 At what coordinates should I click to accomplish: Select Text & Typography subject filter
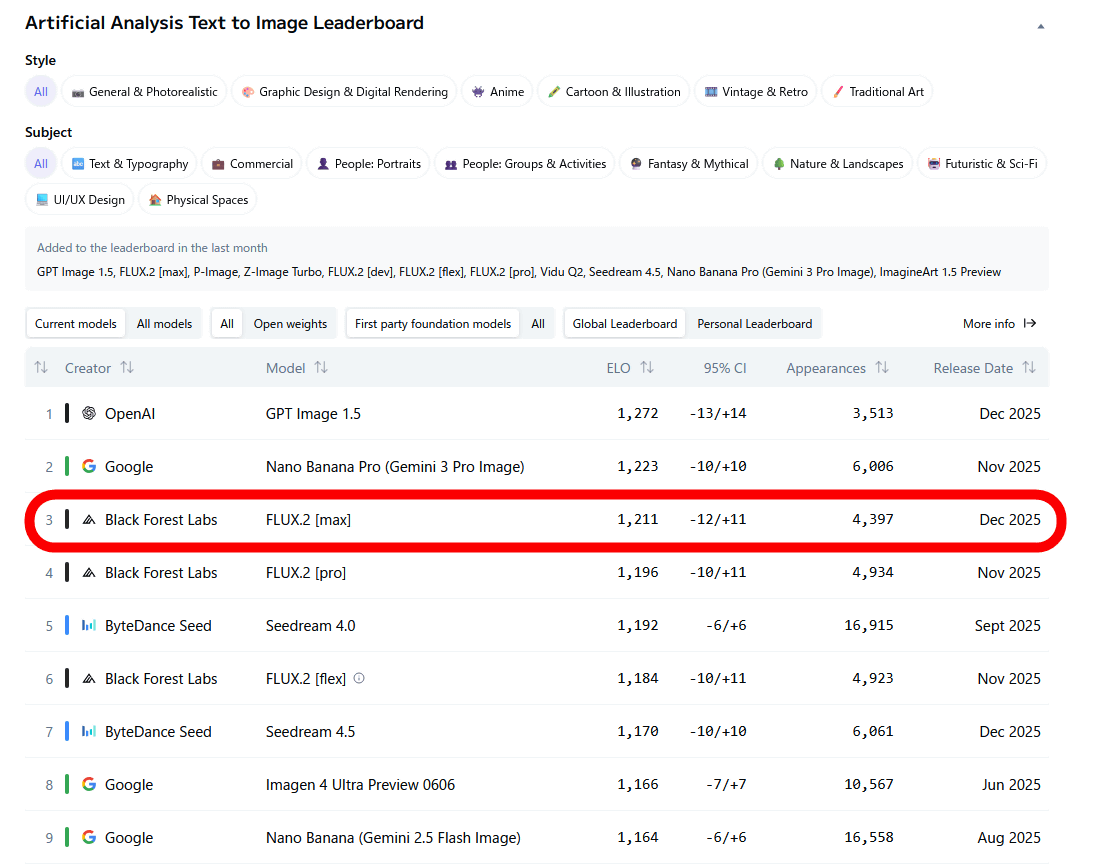point(130,164)
